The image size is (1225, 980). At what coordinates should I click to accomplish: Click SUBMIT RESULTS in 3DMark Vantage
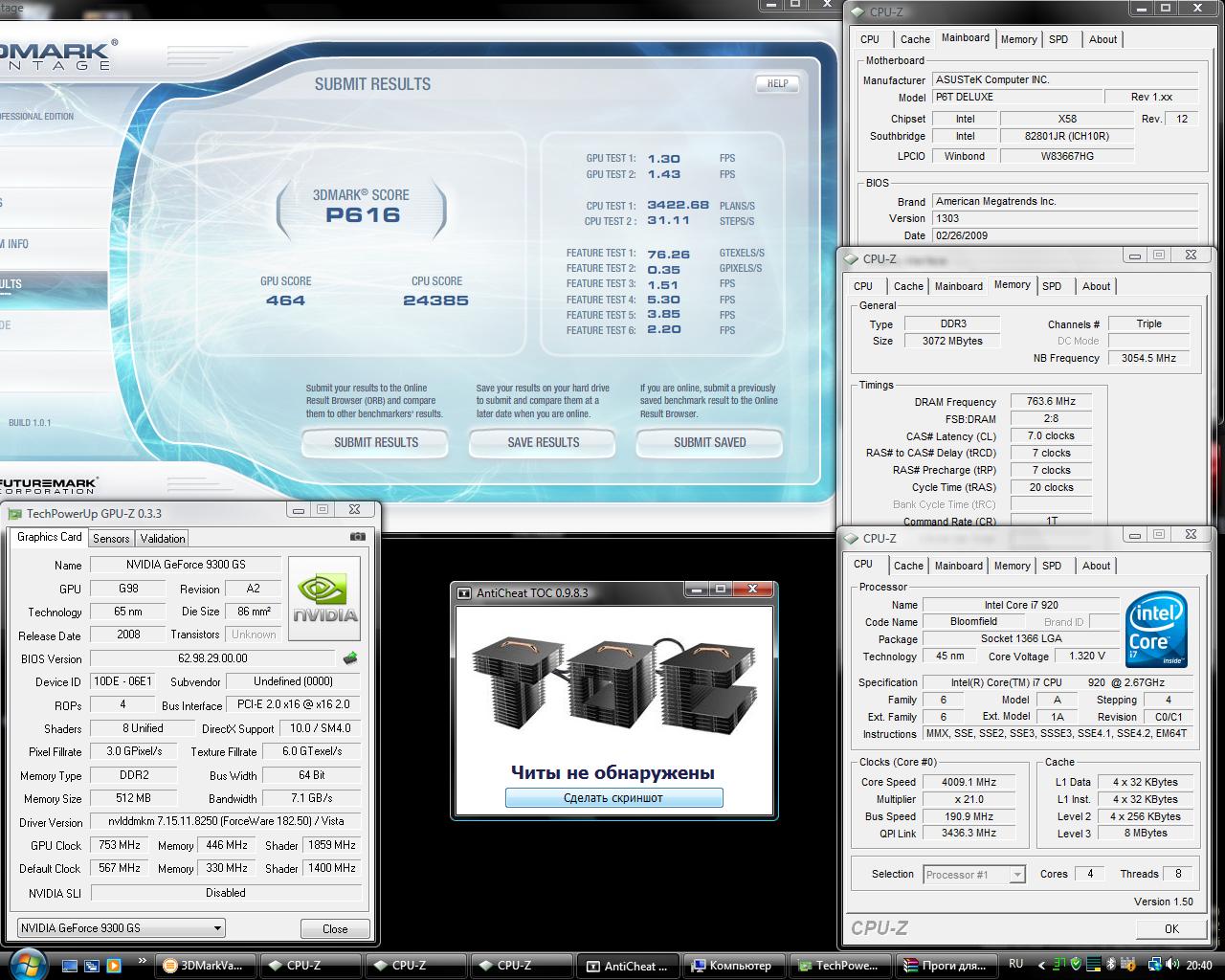[x=375, y=442]
